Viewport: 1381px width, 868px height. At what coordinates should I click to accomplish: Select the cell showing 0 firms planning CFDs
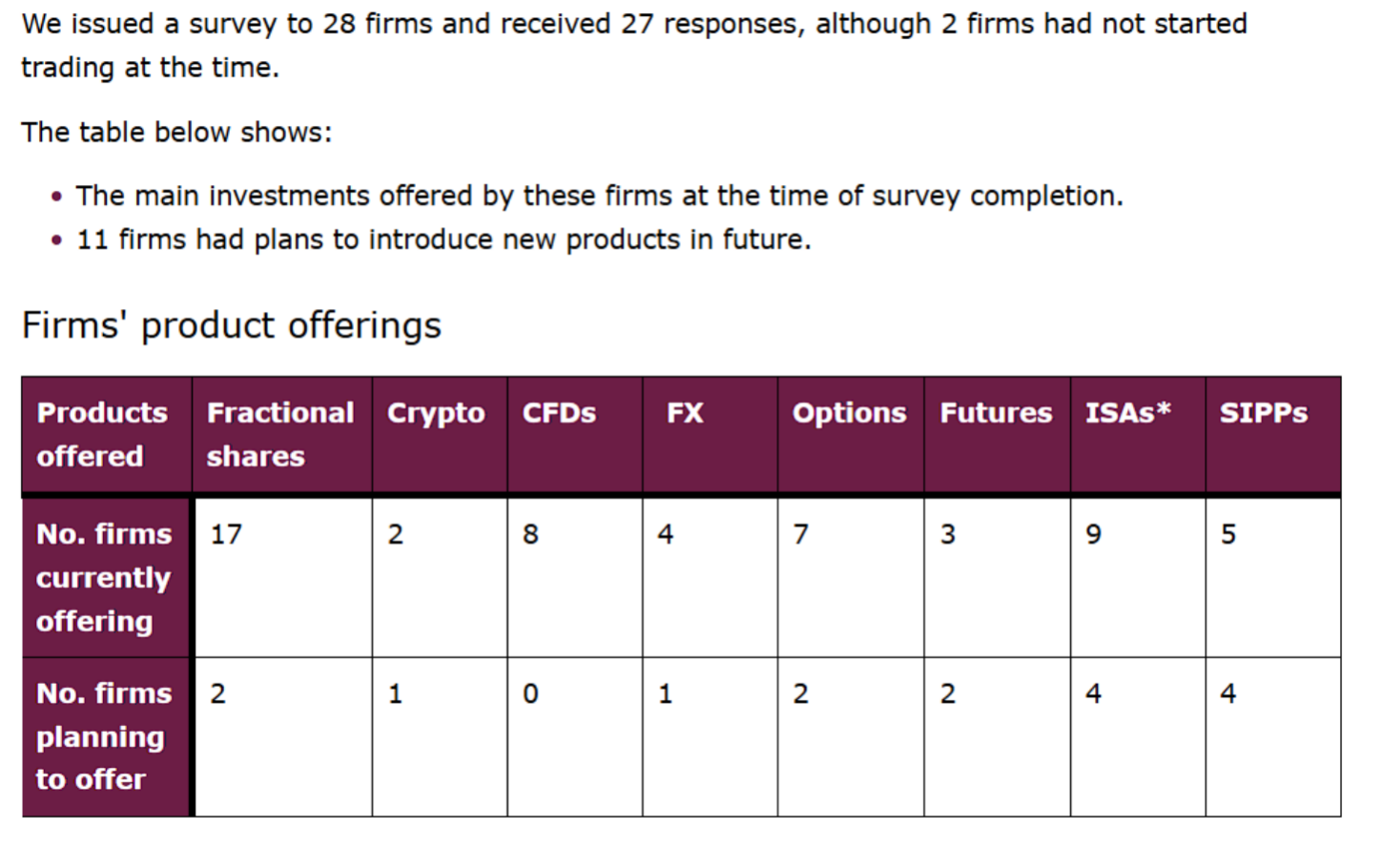coord(531,693)
